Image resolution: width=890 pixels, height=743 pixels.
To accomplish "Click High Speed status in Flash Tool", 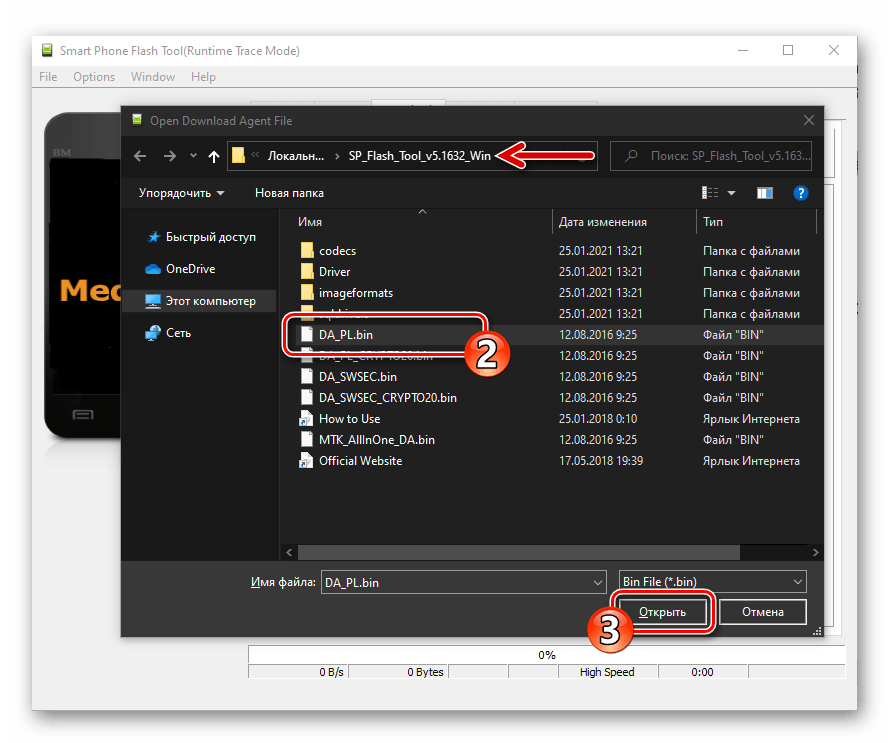I will pos(607,671).
